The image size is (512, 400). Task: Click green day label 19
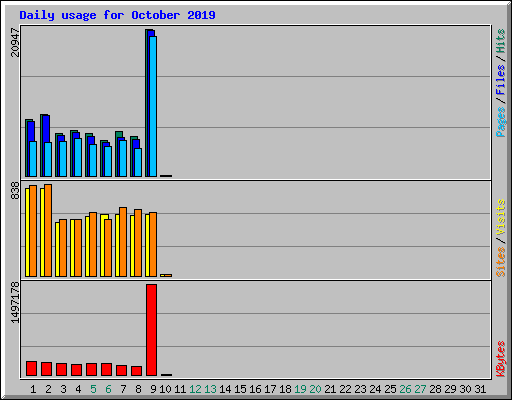(x=300, y=389)
